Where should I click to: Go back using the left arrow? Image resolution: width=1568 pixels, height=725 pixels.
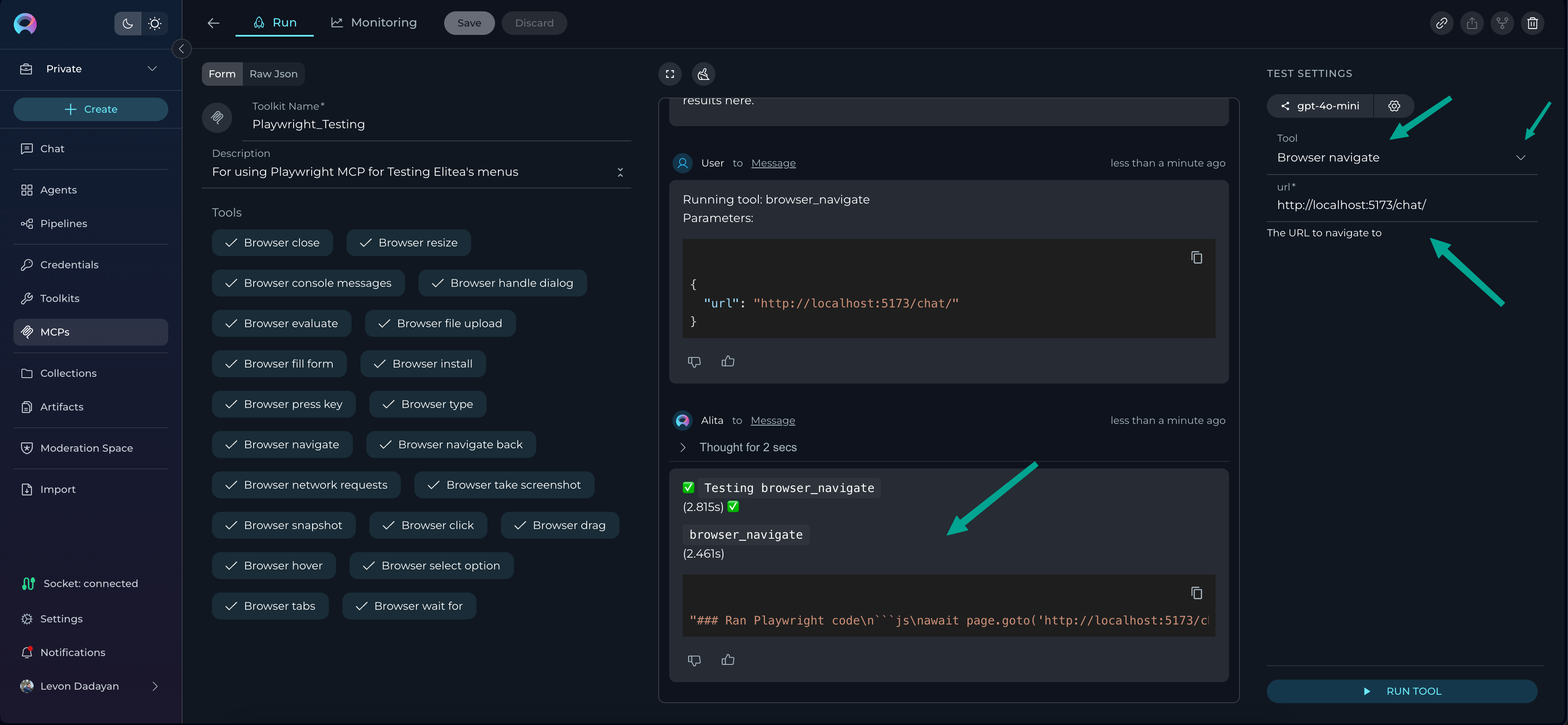click(x=213, y=23)
